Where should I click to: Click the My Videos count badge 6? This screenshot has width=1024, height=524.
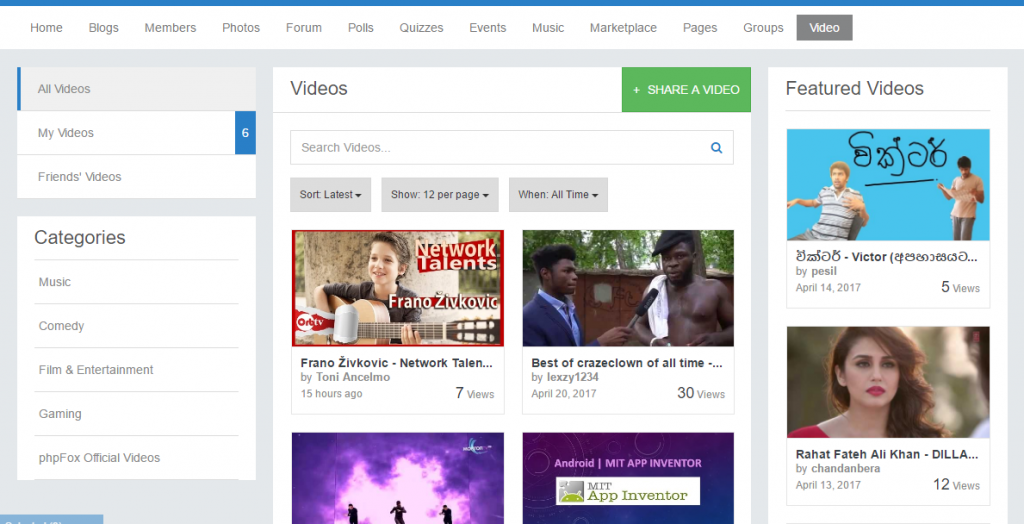tap(246, 133)
